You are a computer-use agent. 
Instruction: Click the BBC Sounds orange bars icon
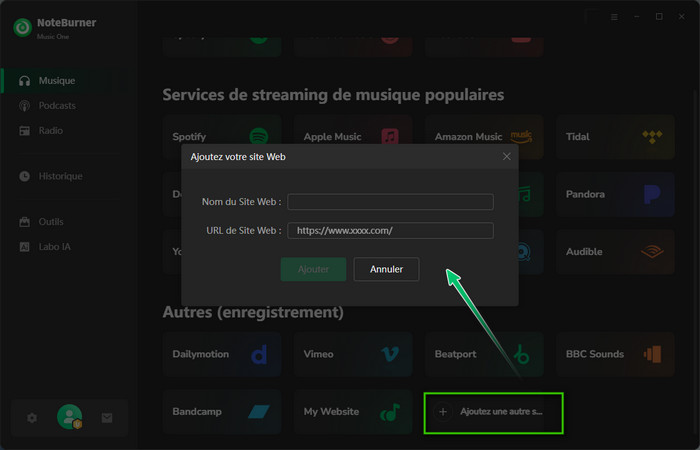coord(652,354)
